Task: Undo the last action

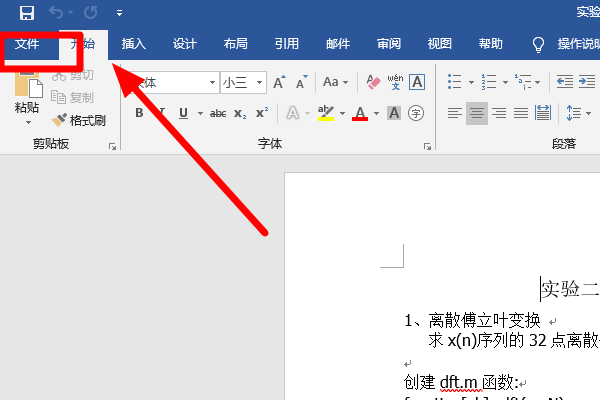Action: [56, 13]
